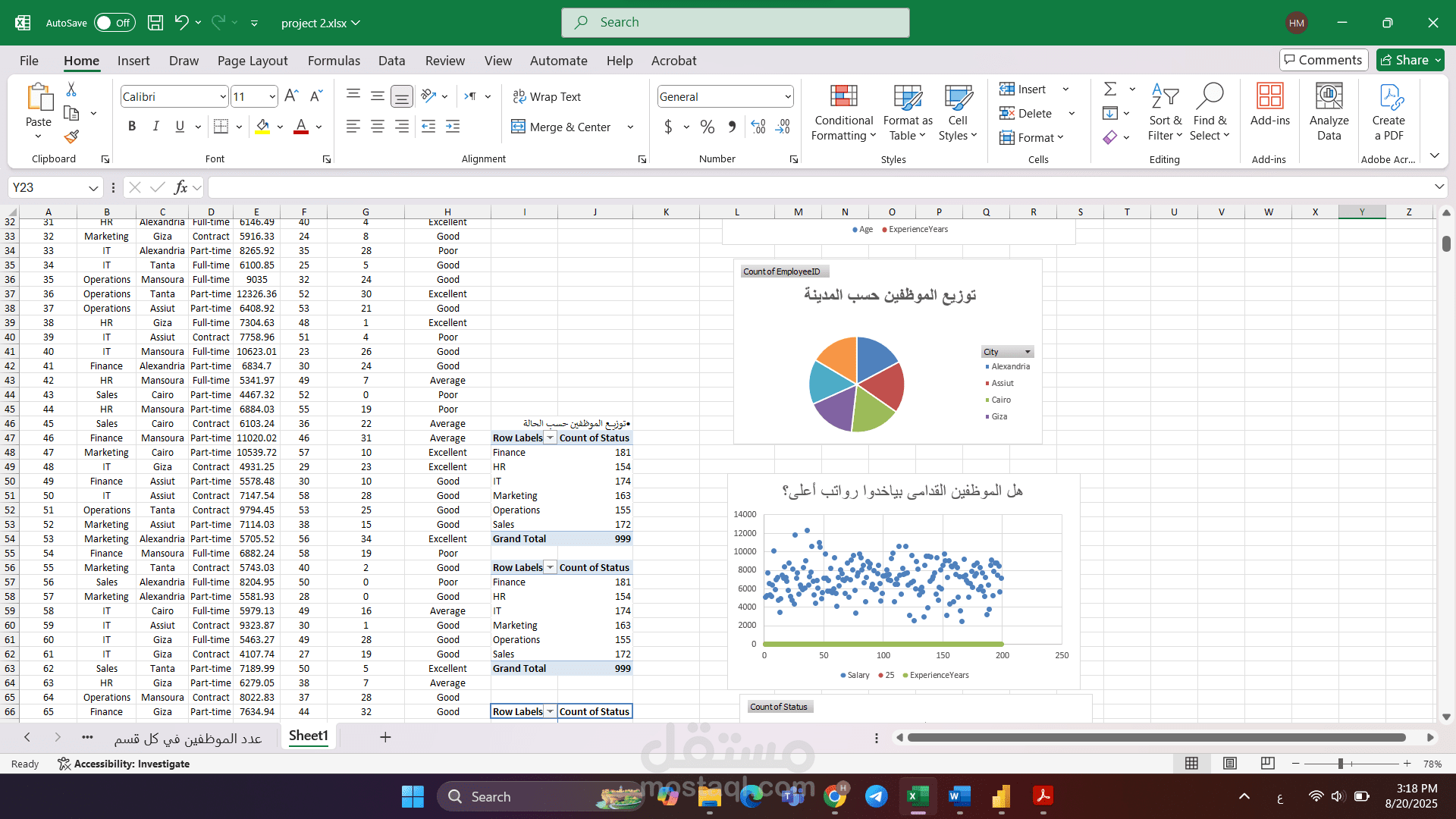Image resolution: width=1456 pixels, height=819 pixels.
Task: Switch to Page Break Preview view
Action: [x=1267, y=764]
